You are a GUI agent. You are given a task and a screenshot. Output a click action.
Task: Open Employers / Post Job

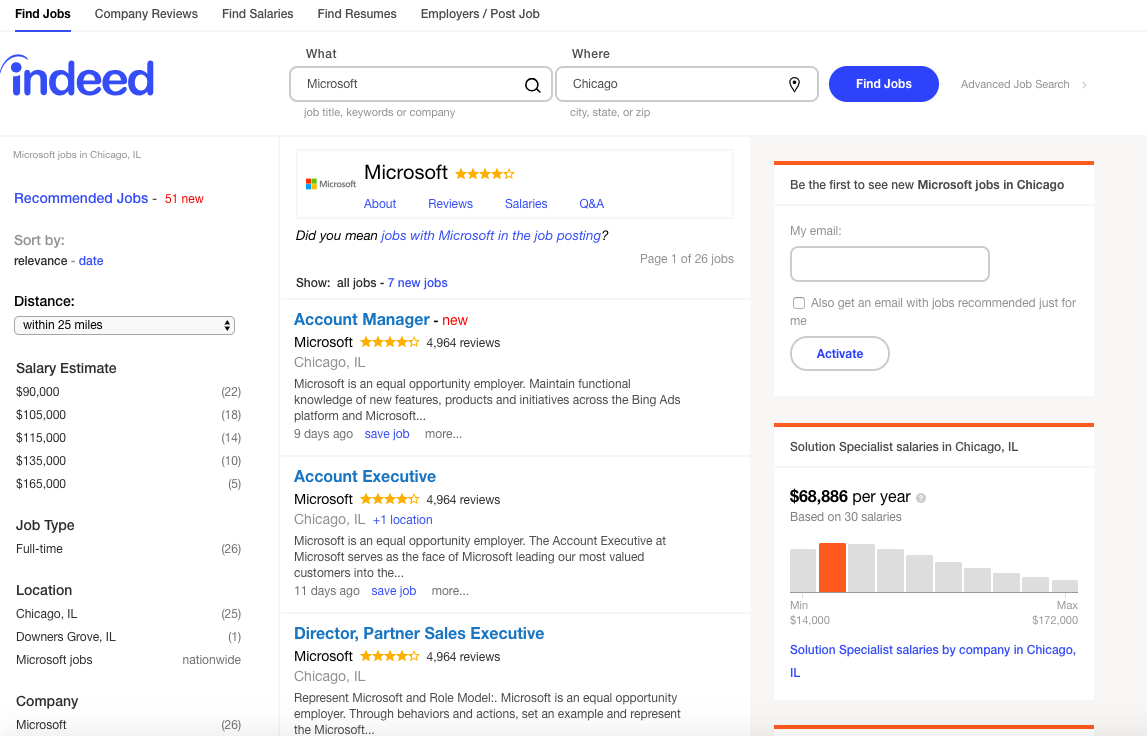(480, 14)
